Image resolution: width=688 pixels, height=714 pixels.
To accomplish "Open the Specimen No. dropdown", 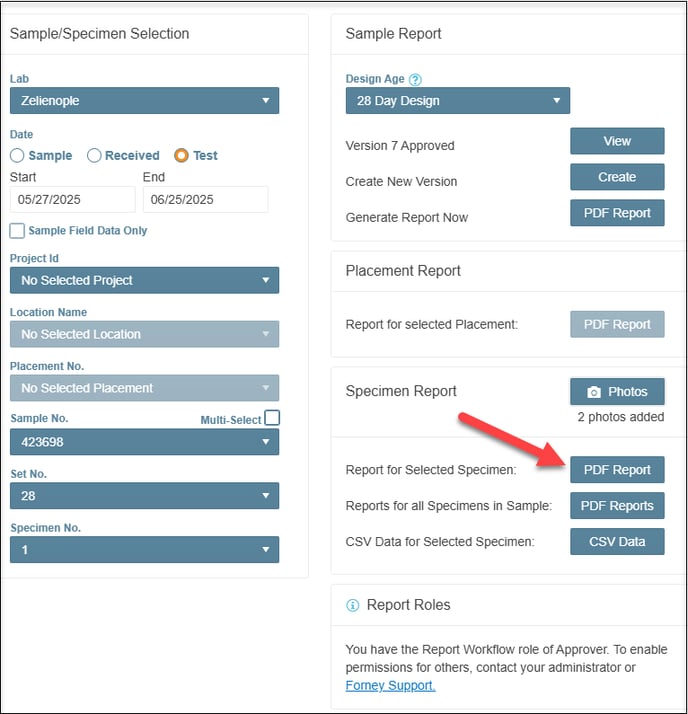I will [144, 549].
